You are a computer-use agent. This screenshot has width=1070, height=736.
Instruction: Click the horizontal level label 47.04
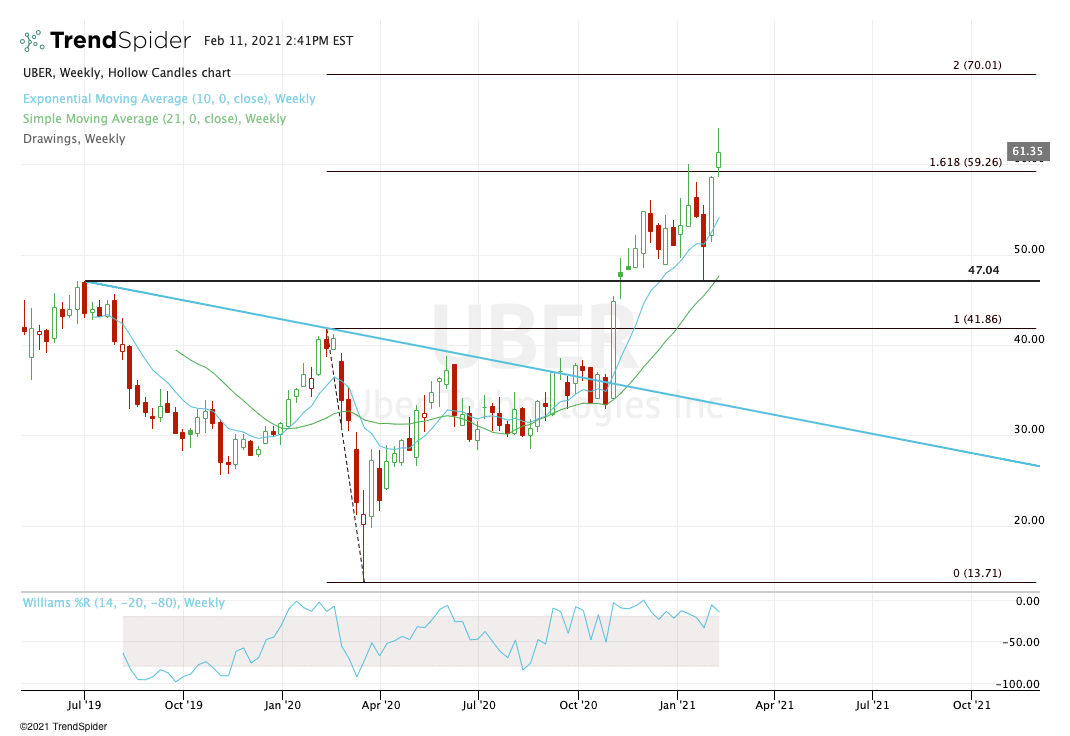click(x=983, y=270)
